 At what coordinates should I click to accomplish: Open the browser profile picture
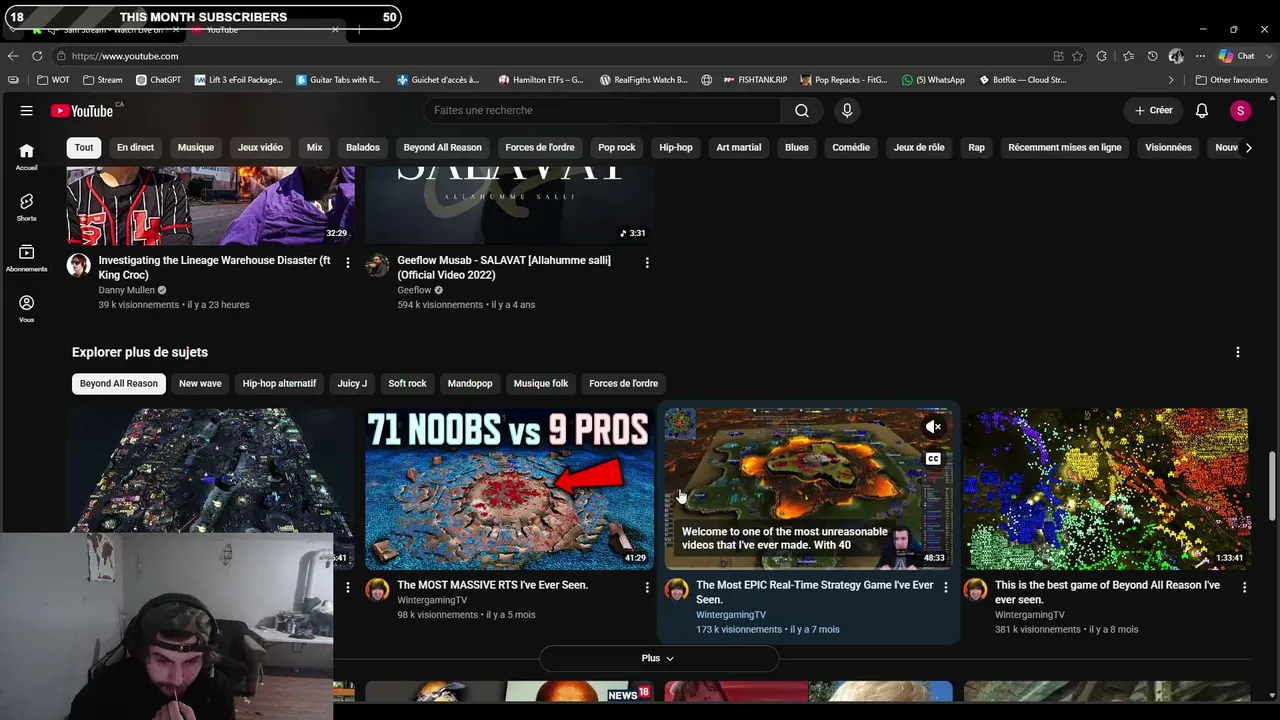[1176, 56]
